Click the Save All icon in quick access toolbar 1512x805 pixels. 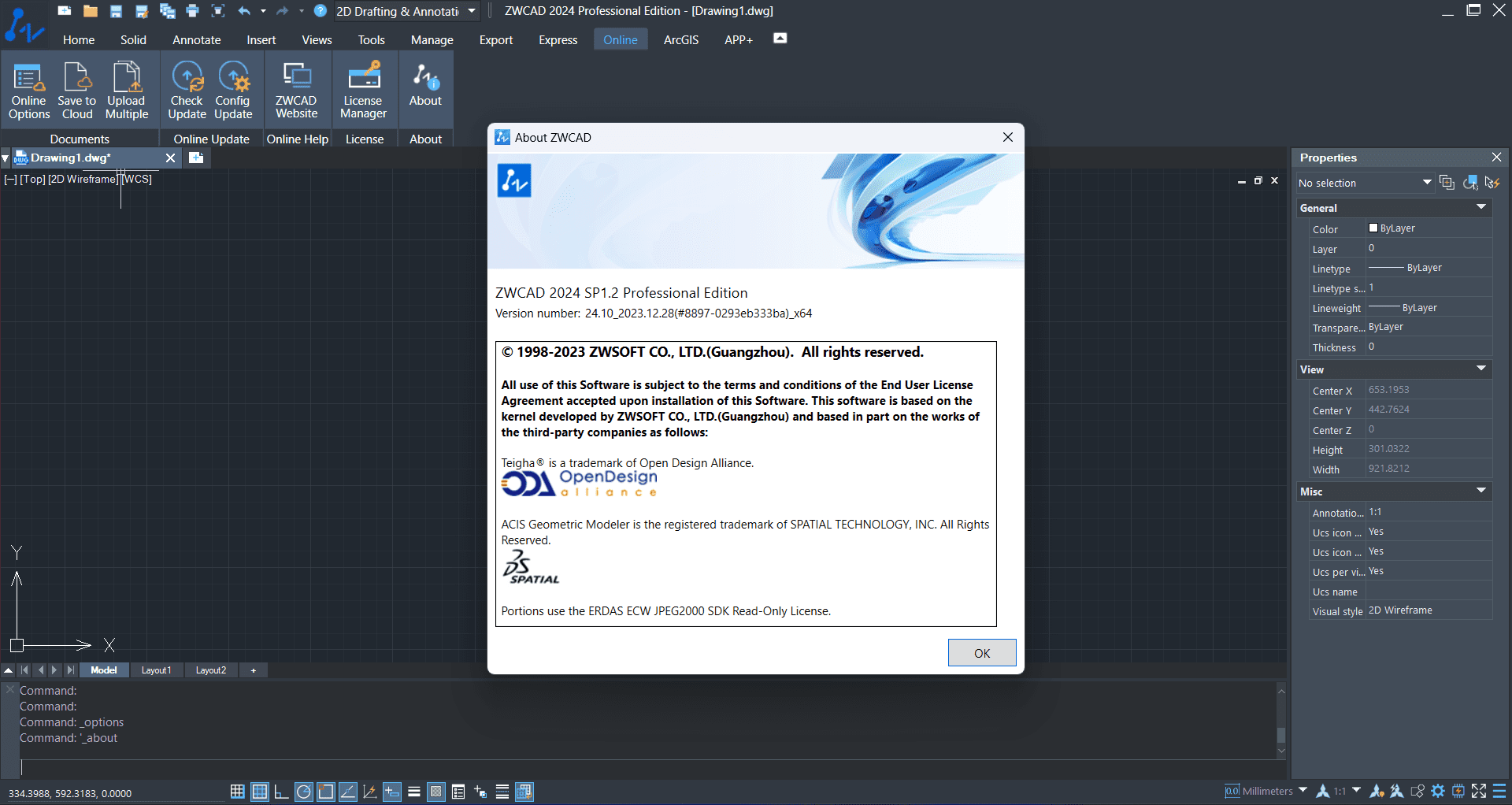pyautogui.click(x=167, y=11)
